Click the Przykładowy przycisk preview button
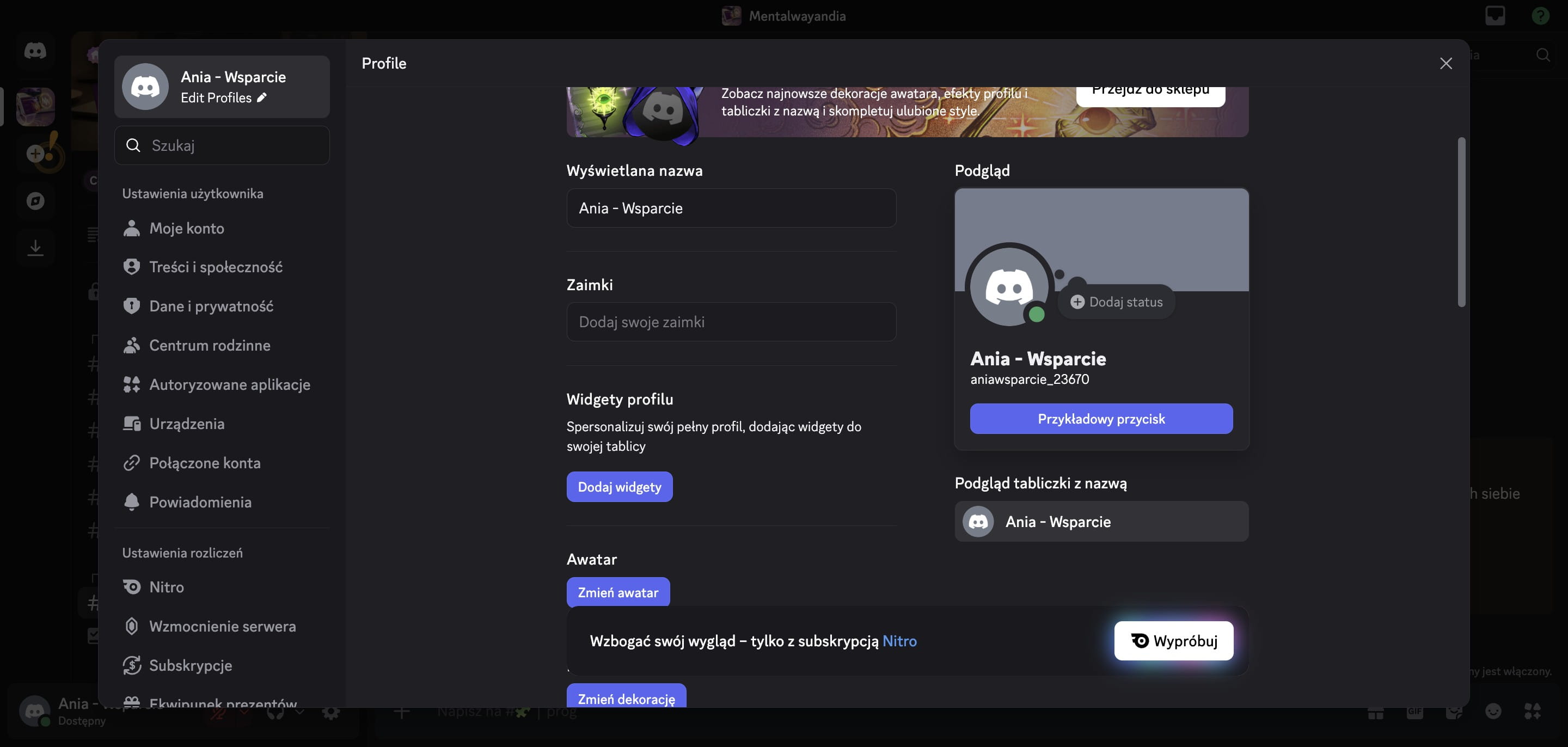 1101,419
